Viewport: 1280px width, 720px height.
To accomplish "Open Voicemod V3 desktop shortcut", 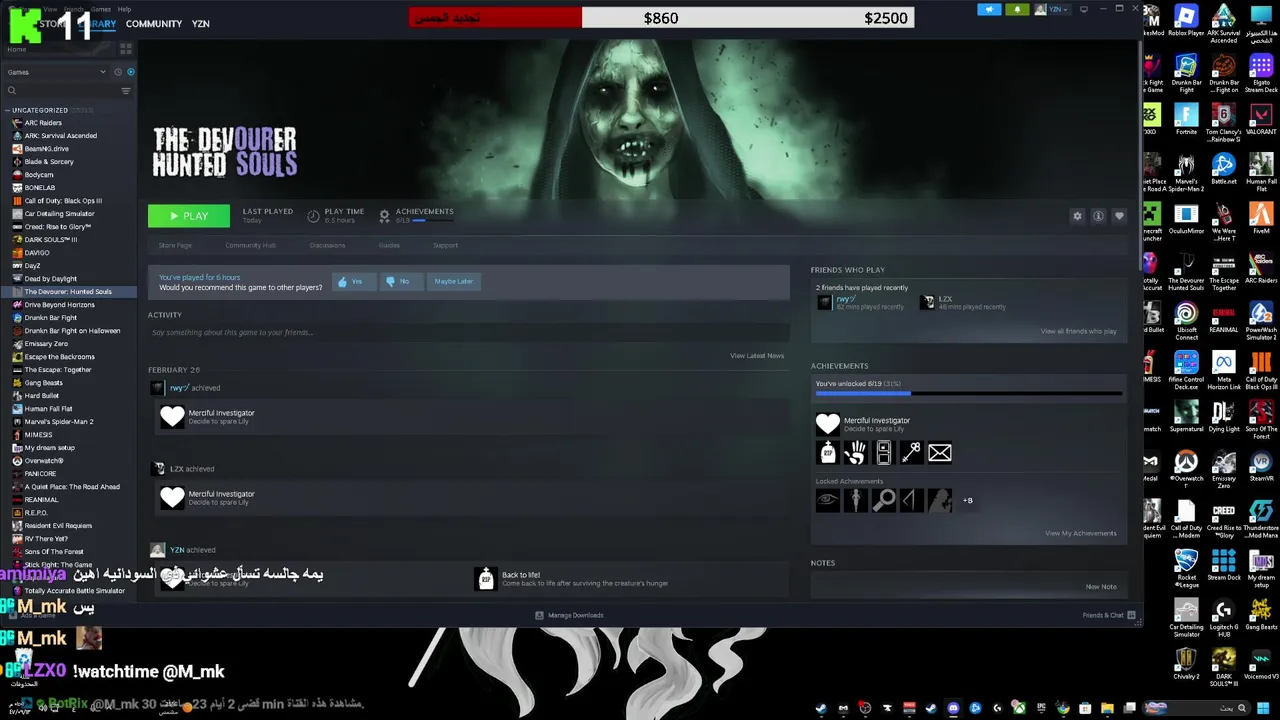I will click(x=1261, y=666).
